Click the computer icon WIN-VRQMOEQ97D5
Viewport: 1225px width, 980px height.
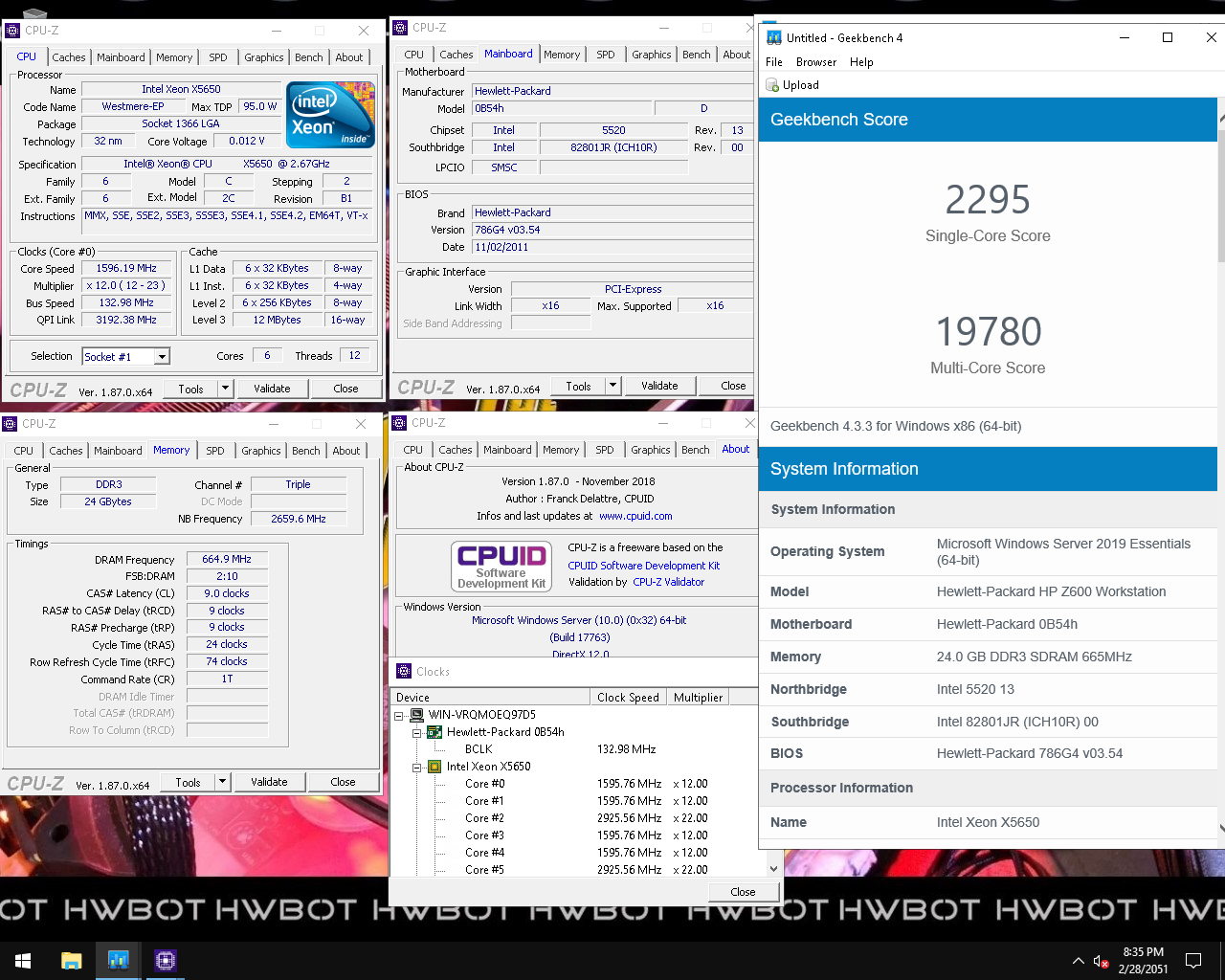click(x=416, y=715)
